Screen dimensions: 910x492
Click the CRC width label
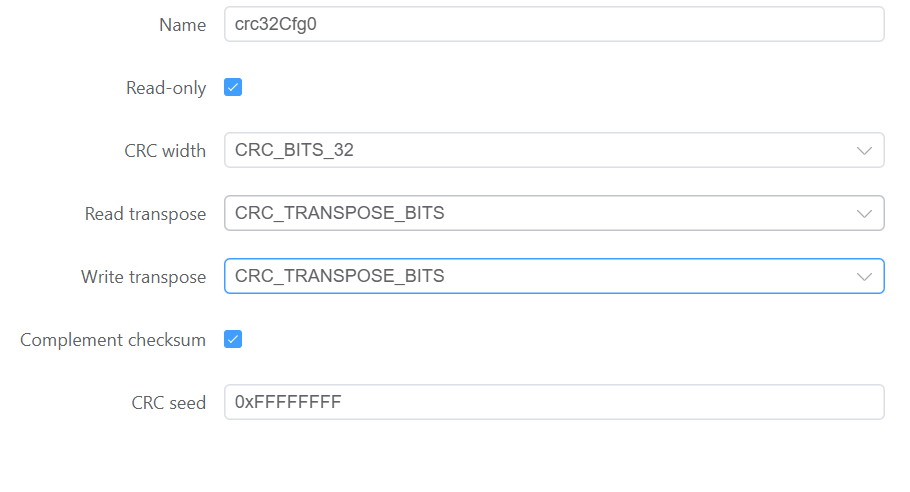[x=165, y=151]
